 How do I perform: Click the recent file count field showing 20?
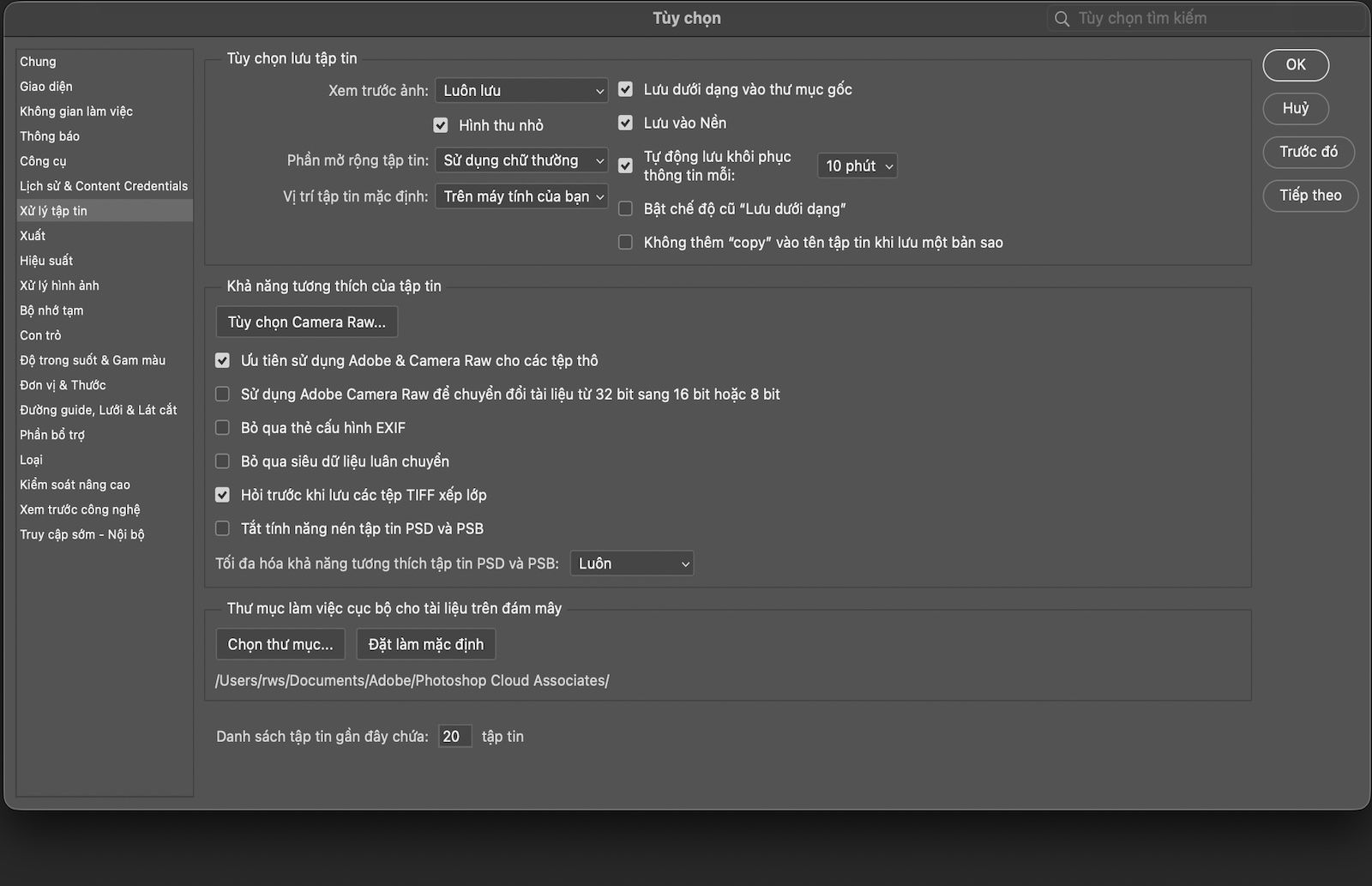click(454, 736)
